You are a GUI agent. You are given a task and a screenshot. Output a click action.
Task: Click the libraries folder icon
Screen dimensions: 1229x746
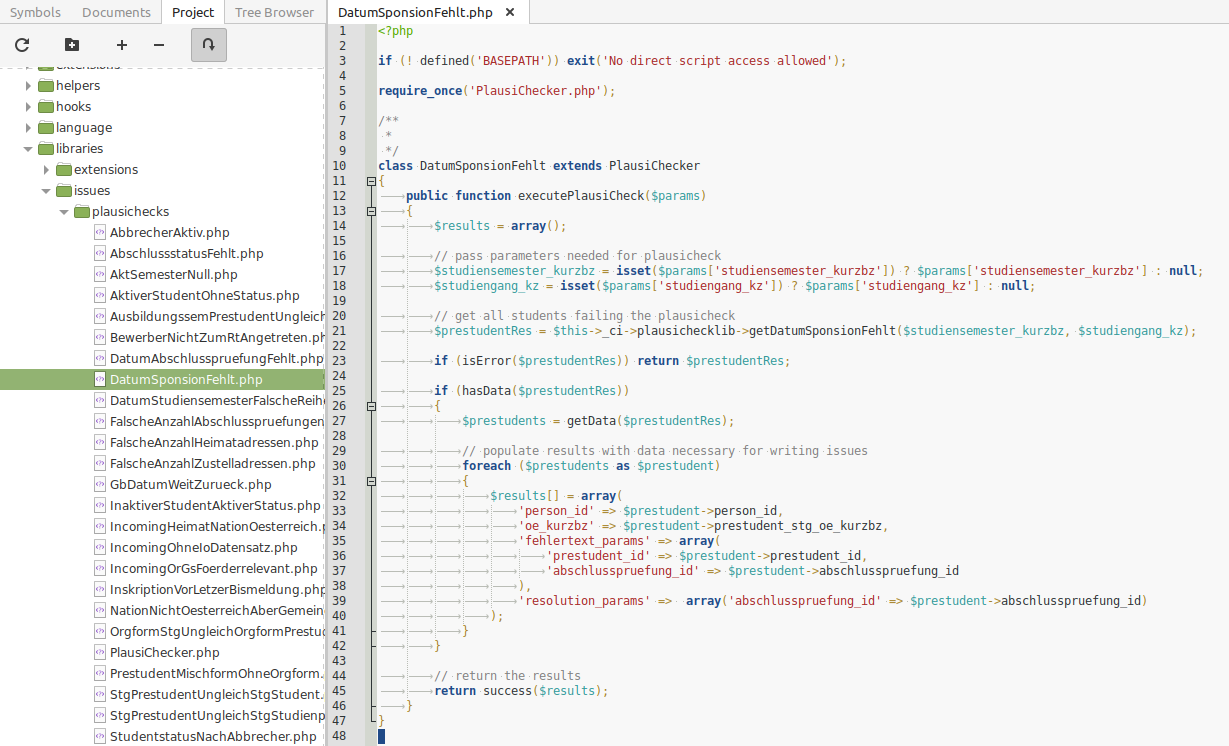tap(46, 149)
